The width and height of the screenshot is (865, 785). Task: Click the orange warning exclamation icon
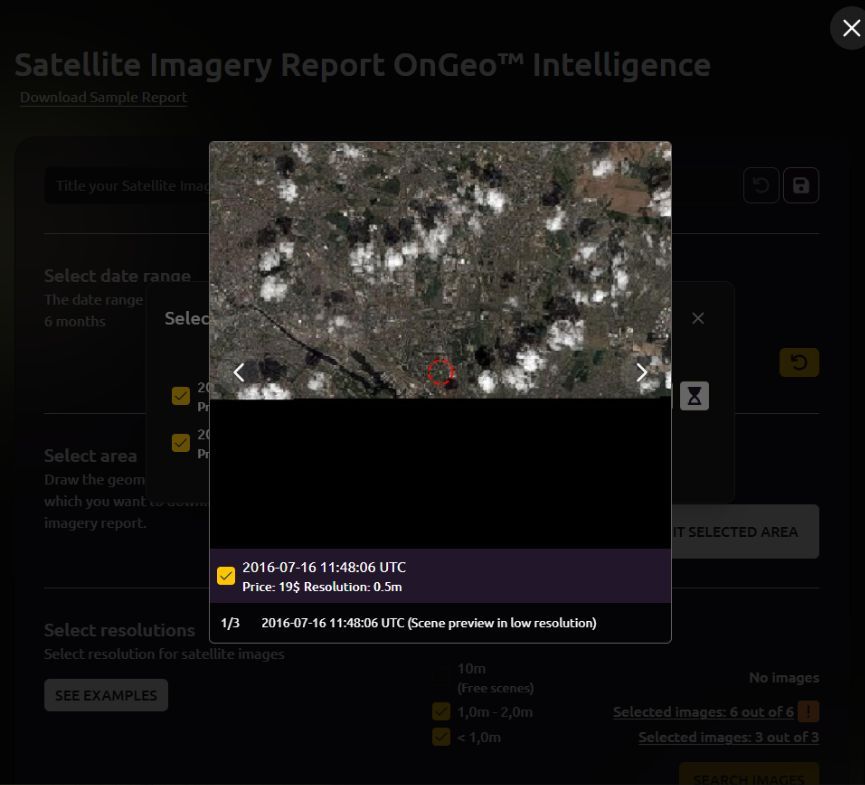[809, 712]
